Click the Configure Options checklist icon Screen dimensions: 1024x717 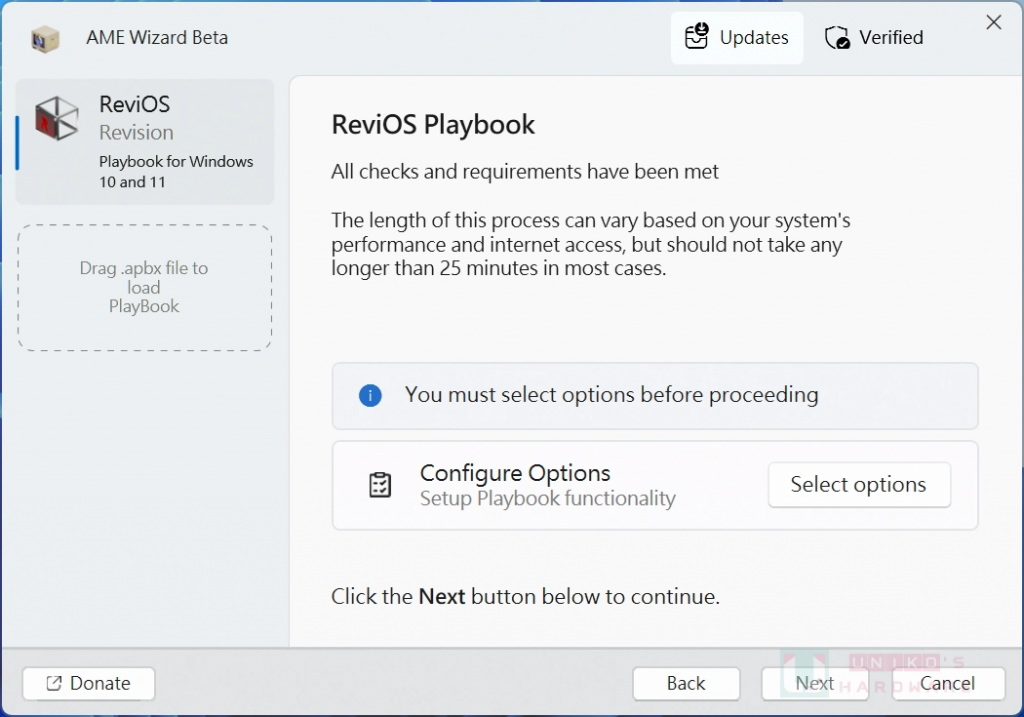380,485
